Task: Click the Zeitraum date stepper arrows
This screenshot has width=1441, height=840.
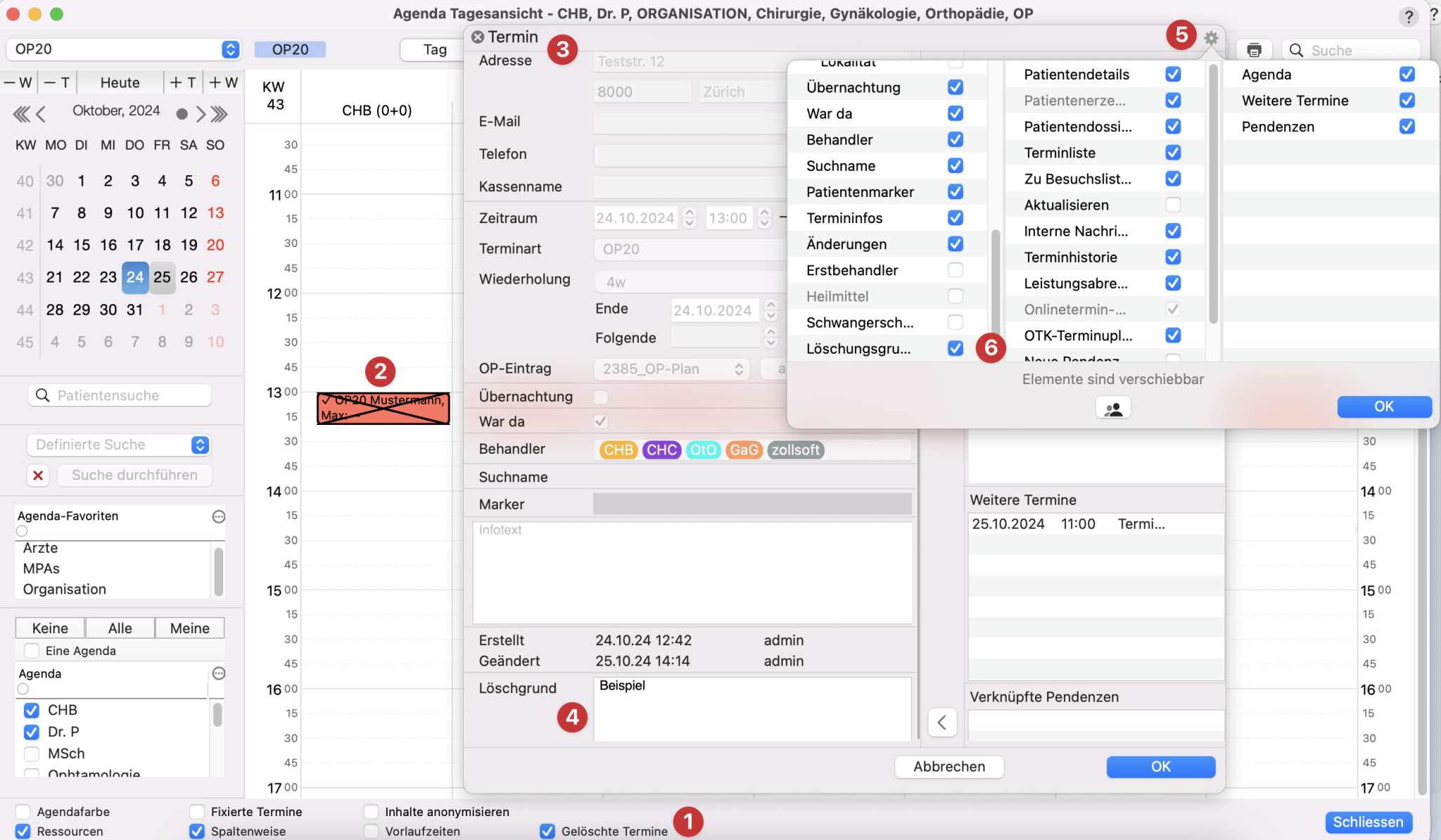Action: point(690,218)
